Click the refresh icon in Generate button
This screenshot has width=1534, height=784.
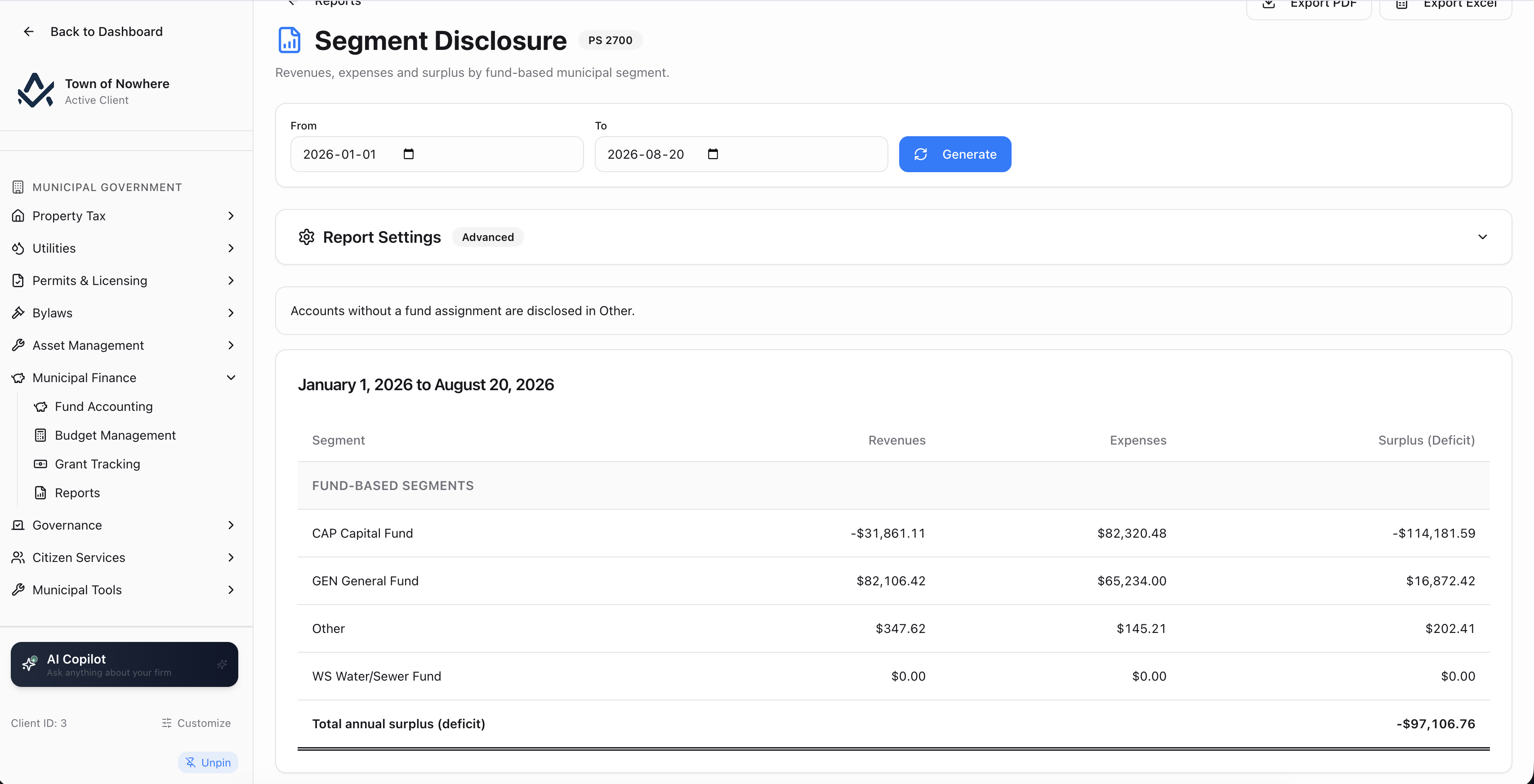point(921,154)
